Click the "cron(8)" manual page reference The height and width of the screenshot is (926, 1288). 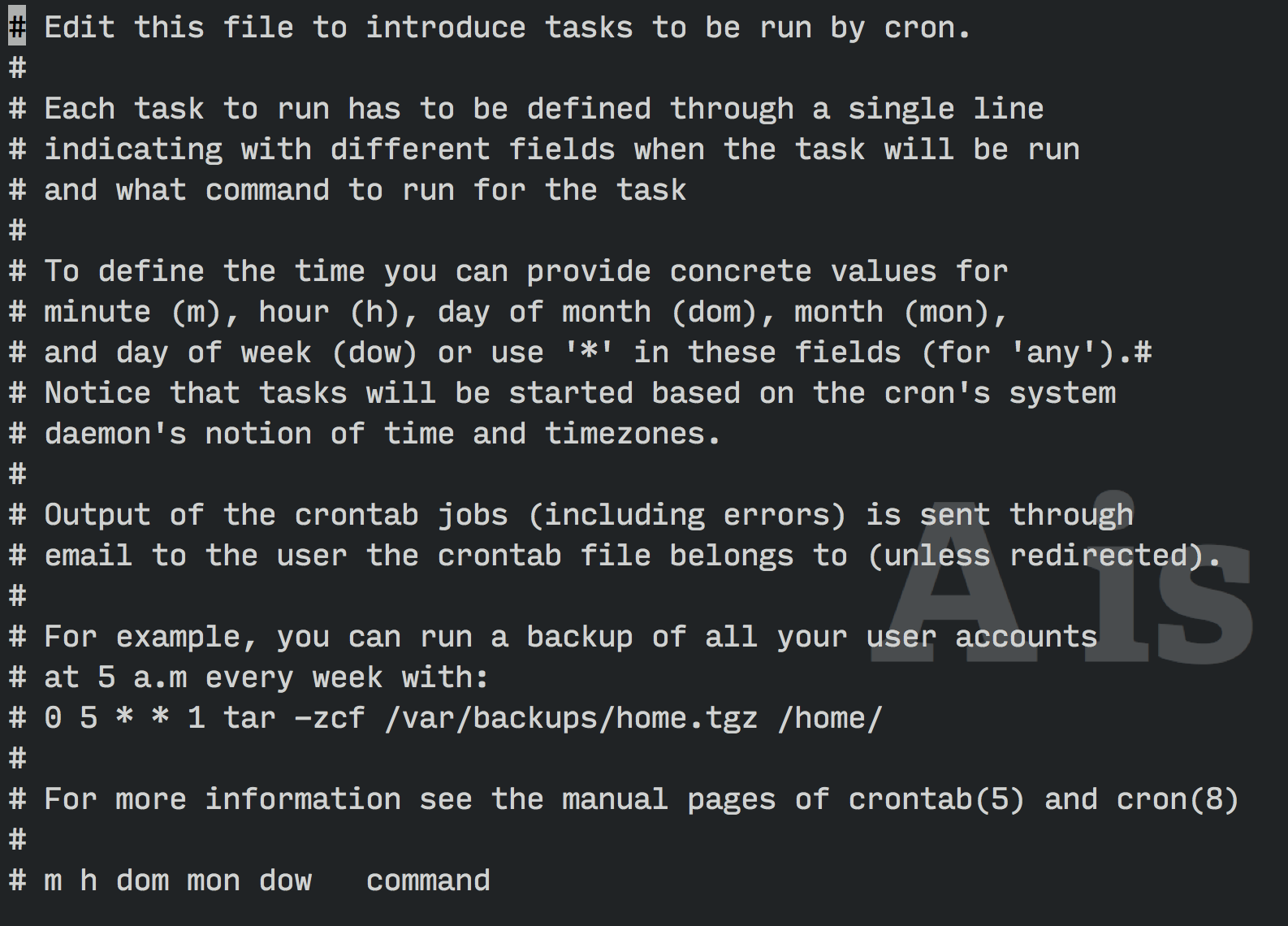point(1178,799)
